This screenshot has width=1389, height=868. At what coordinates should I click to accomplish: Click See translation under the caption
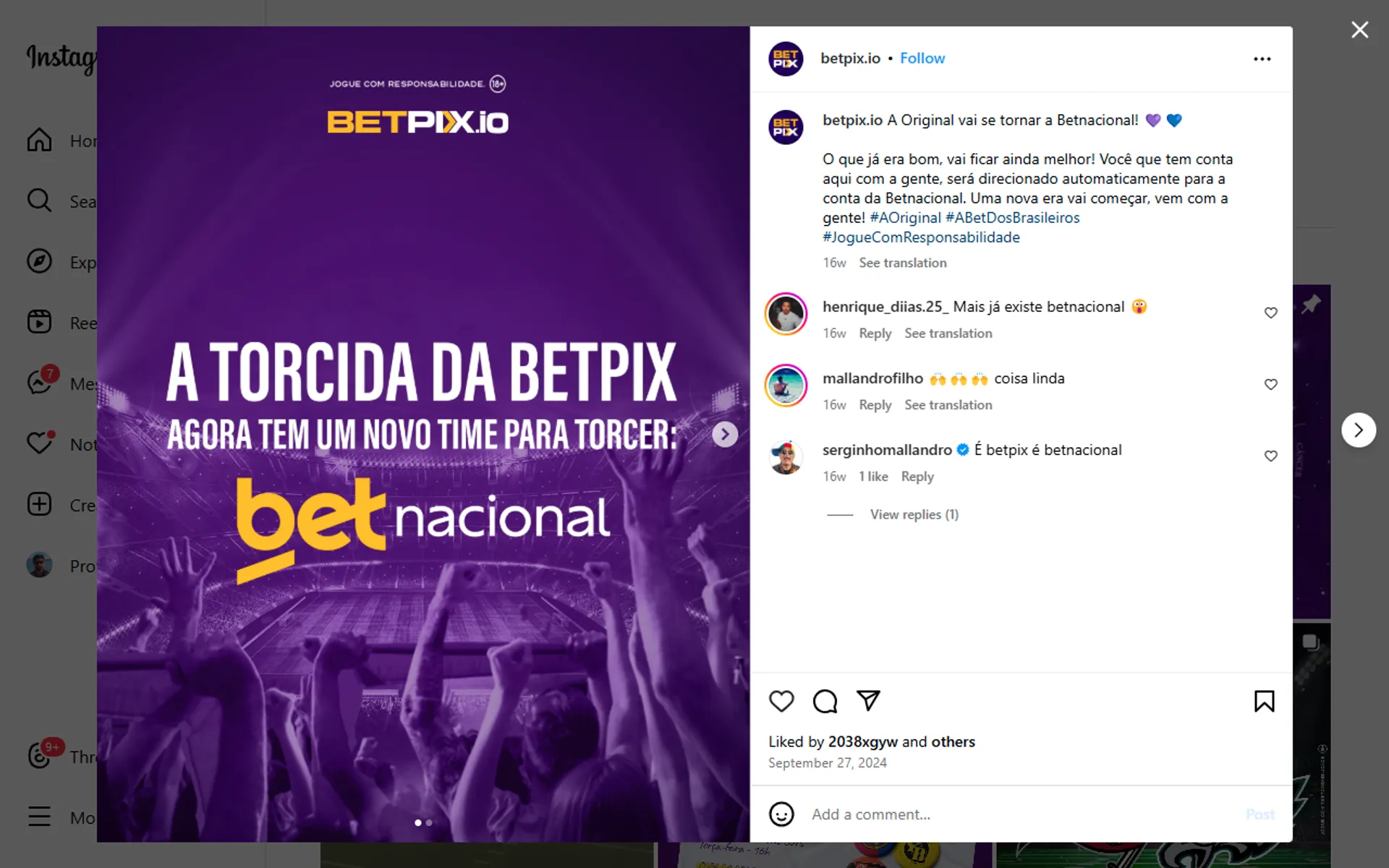click(902, 263)
